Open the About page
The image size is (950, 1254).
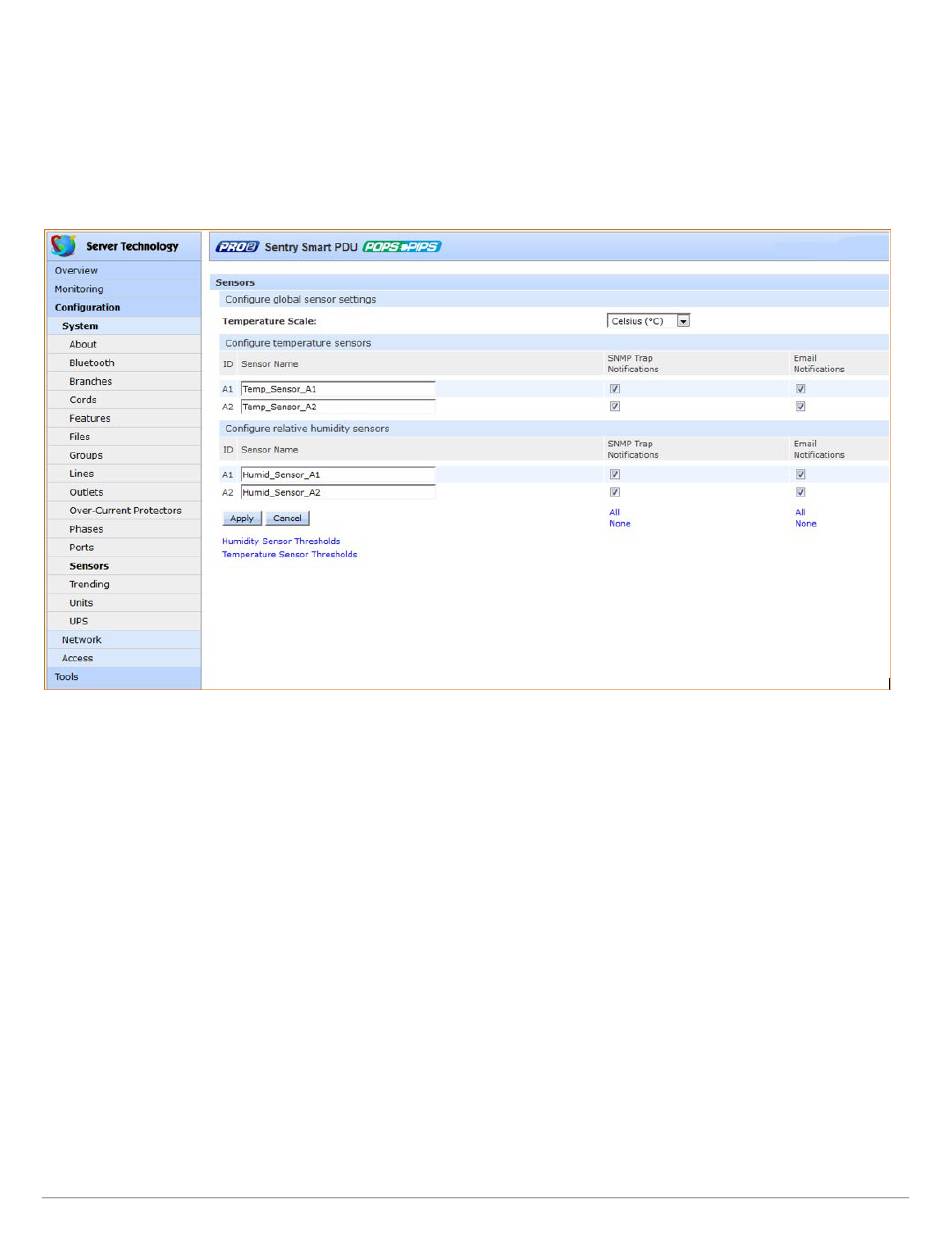click(124, 345)
